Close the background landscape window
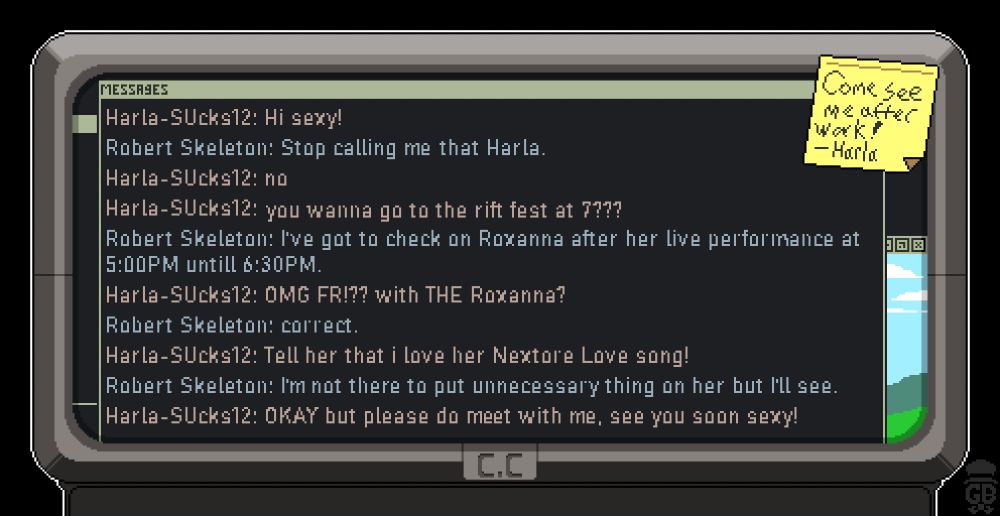Viewport: 1000px width, 516px height. coord(918,245)
